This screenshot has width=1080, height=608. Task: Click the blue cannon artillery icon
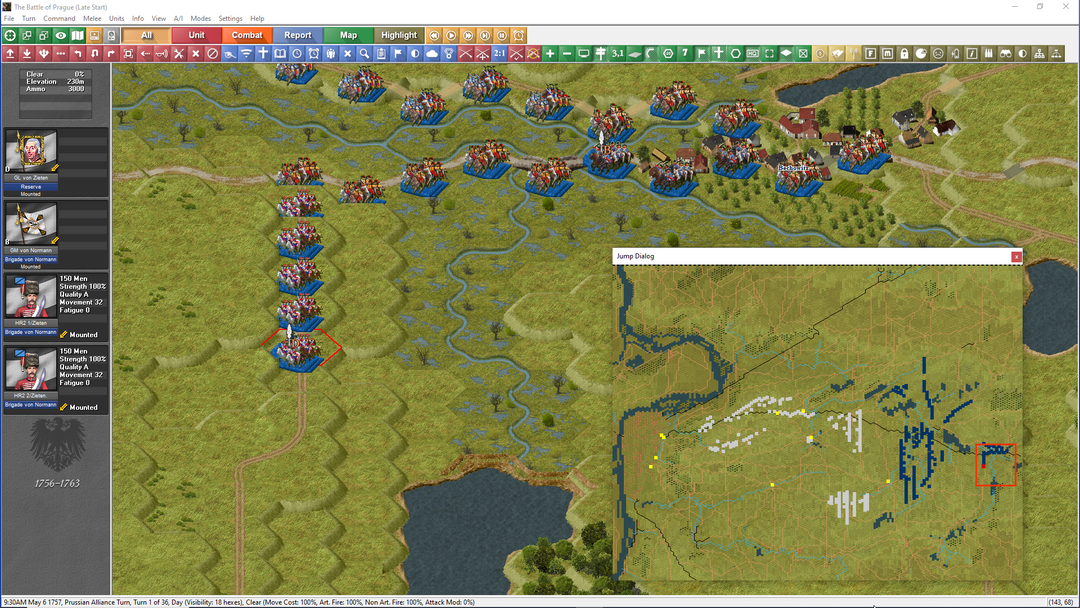click(229, 54)
